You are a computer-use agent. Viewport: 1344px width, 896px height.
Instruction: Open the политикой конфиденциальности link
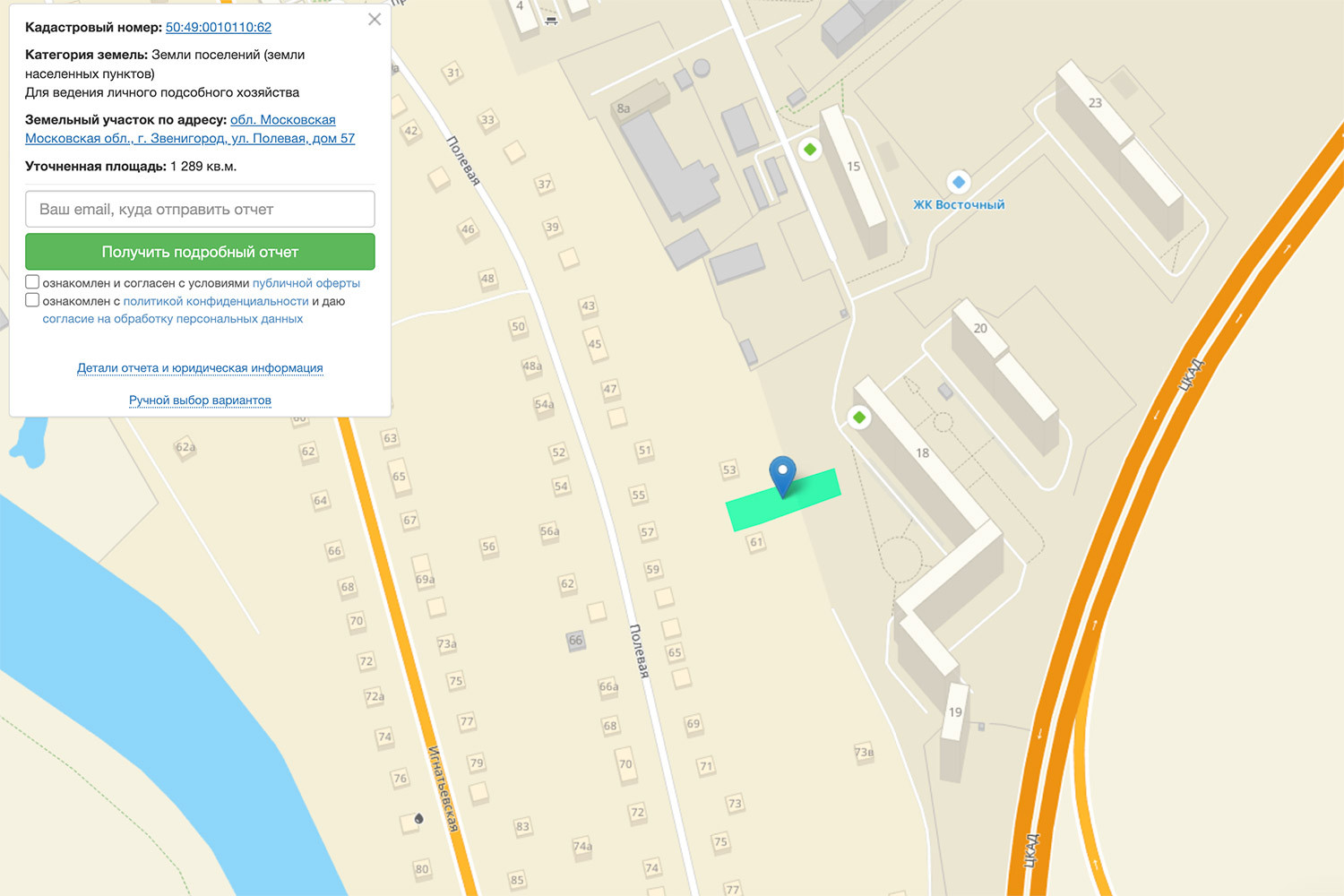click(216, 301)
